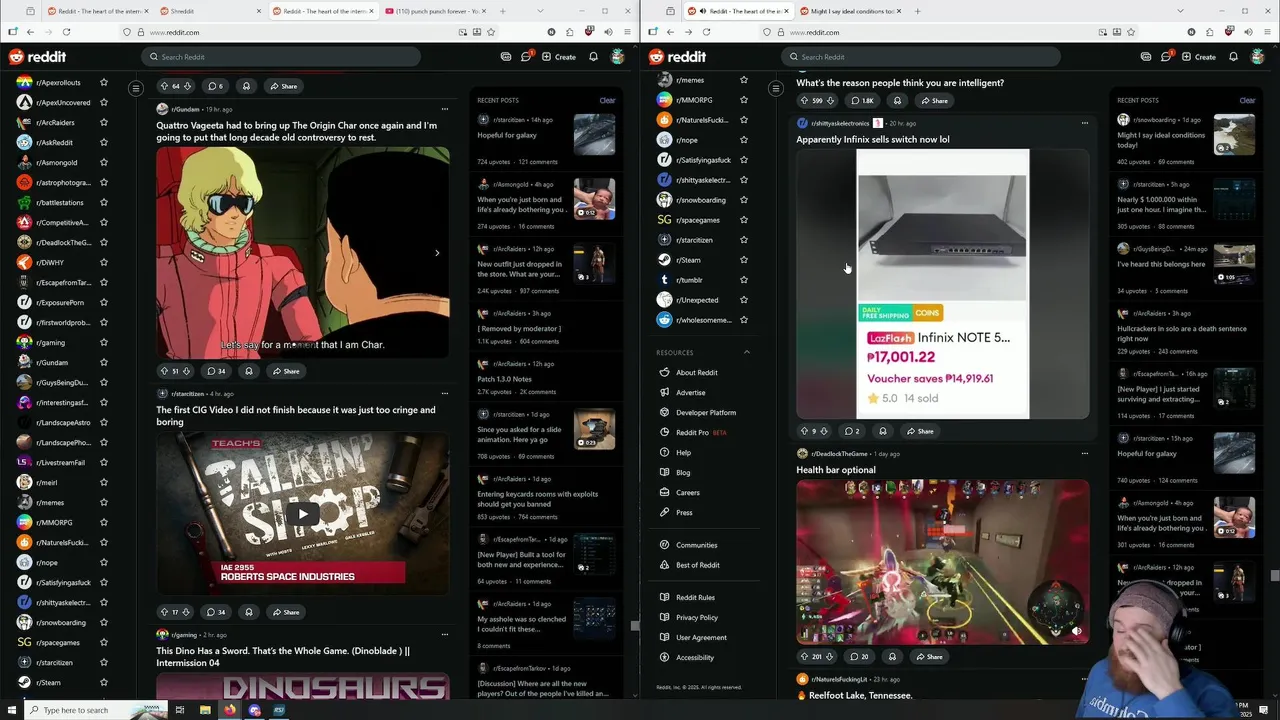1280x720 pixels.
Task: Upvote the starcitizen CIG video post
Action: 165,612
